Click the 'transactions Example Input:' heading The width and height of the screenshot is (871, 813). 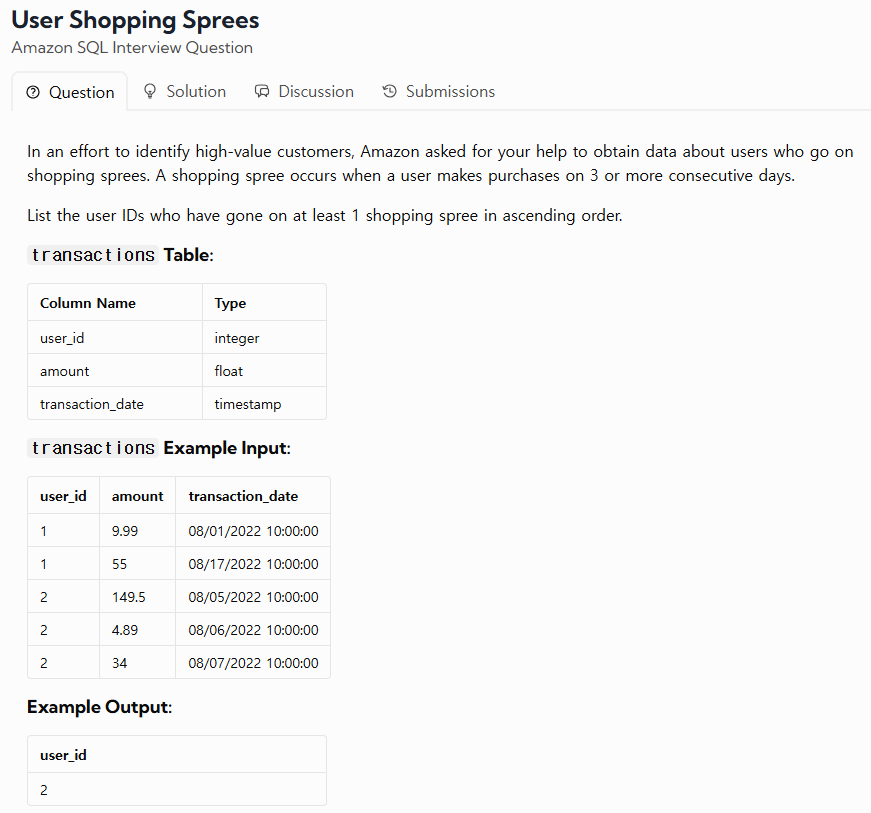tap(159, 448)
